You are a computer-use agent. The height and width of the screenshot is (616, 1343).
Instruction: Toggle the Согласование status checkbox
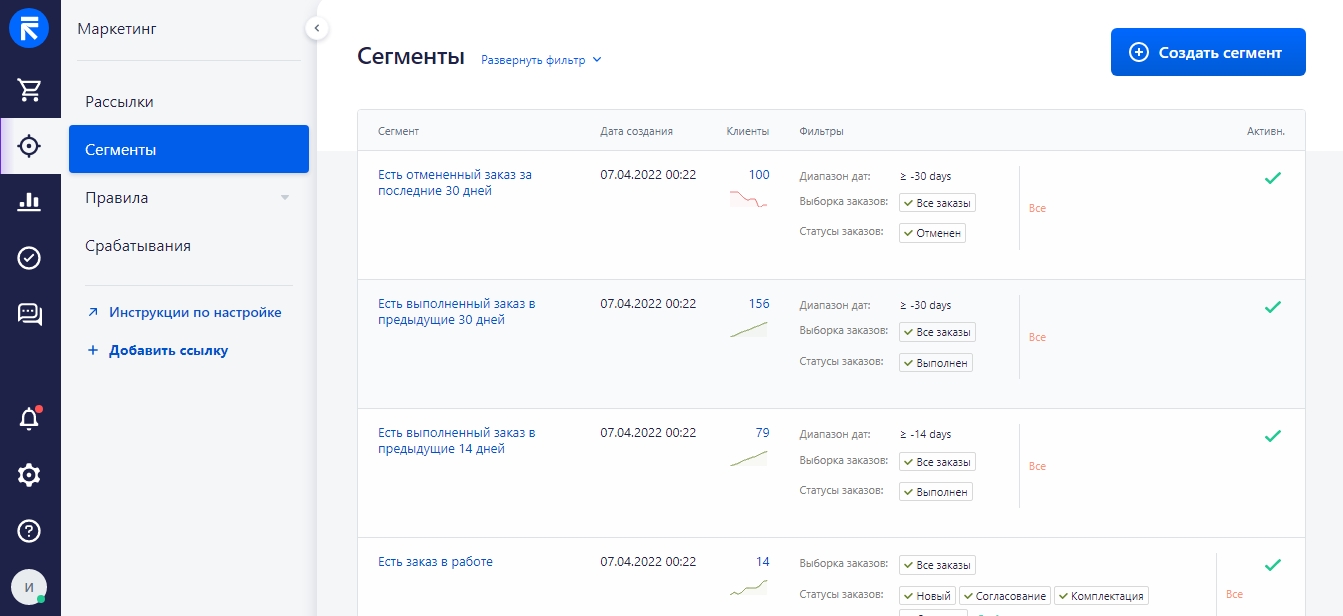(x=1005, y=595)
